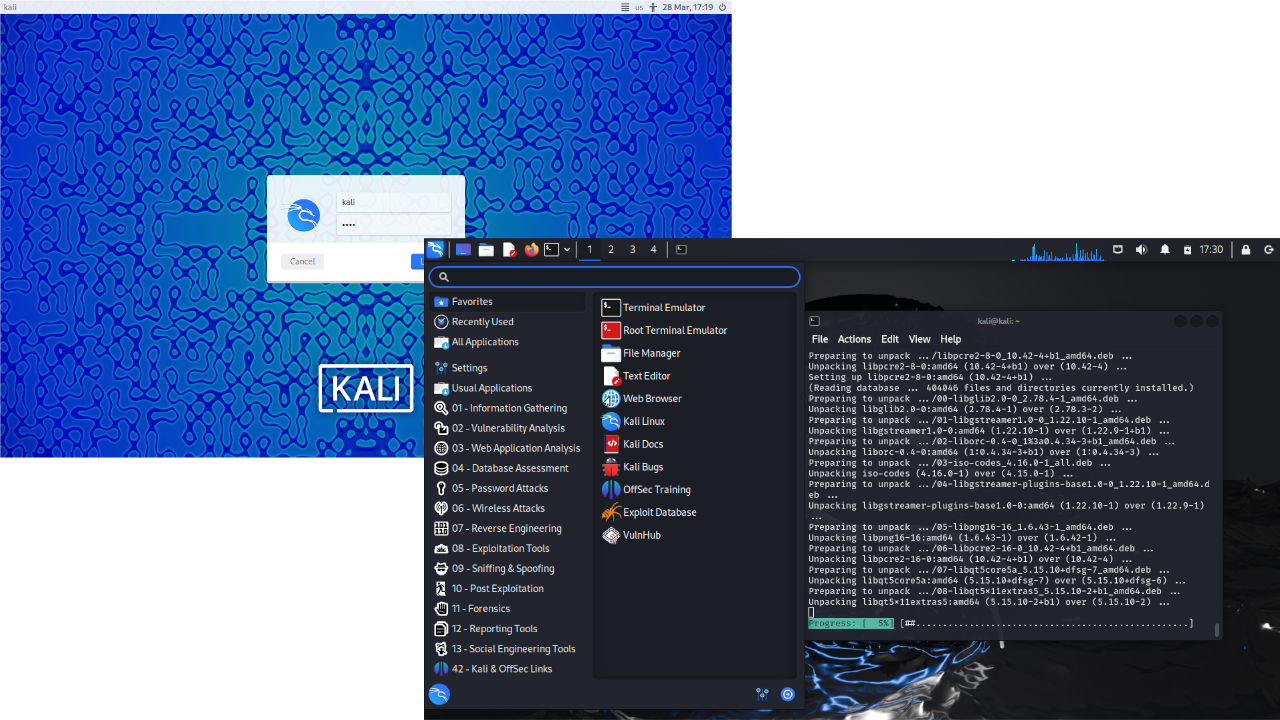Open the Kali applications menu button in panel

[435, 249]
